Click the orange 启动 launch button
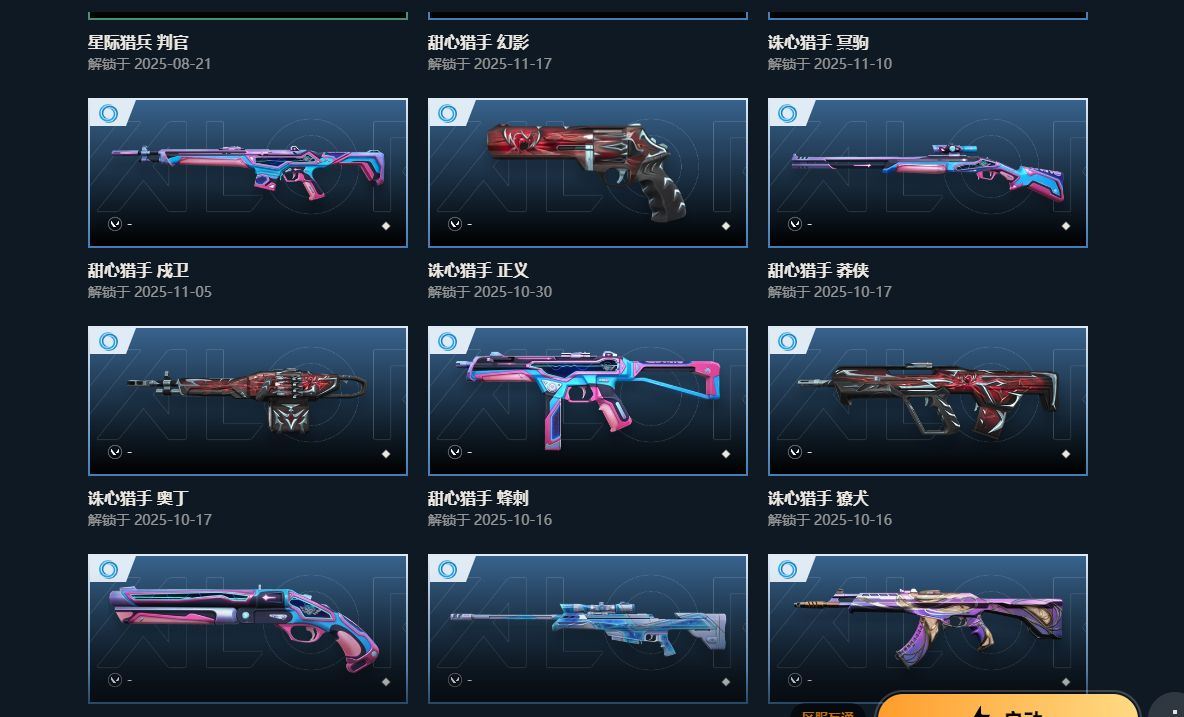 tap(1007, 706)
